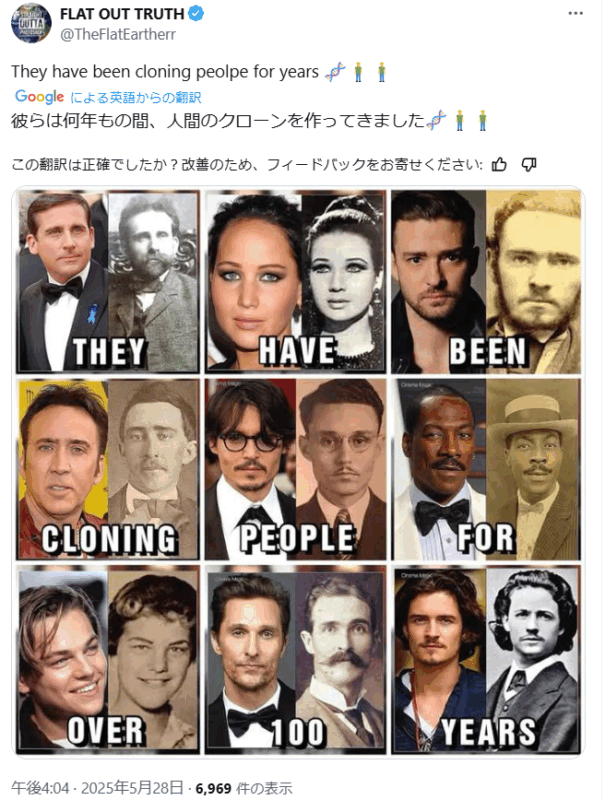Image resolution: width=605 pixels, height=800 pixels.
Task: Click the thumbs down translation feedback icon
Action: tap(529, 164)
